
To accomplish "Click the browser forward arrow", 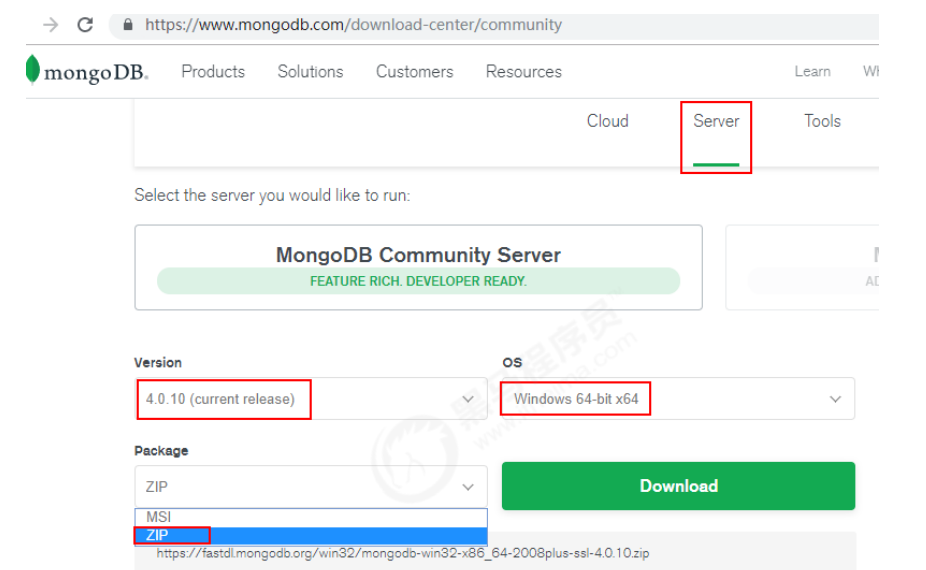I will [51, 25].
